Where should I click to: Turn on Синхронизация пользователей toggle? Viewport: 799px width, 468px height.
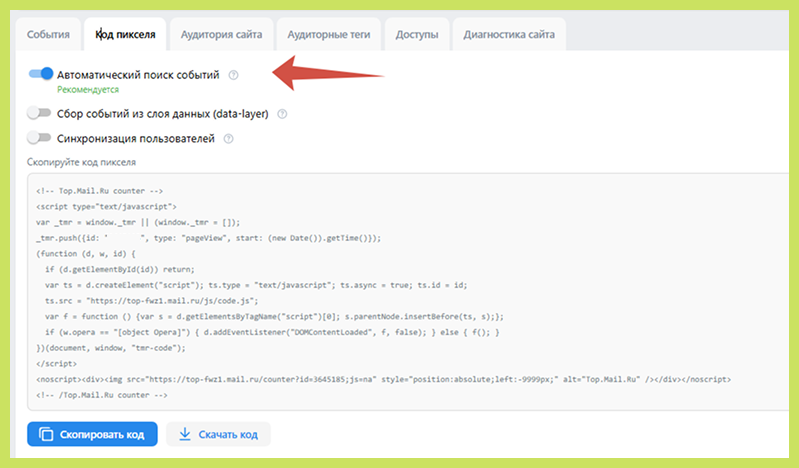coord(39,138)
